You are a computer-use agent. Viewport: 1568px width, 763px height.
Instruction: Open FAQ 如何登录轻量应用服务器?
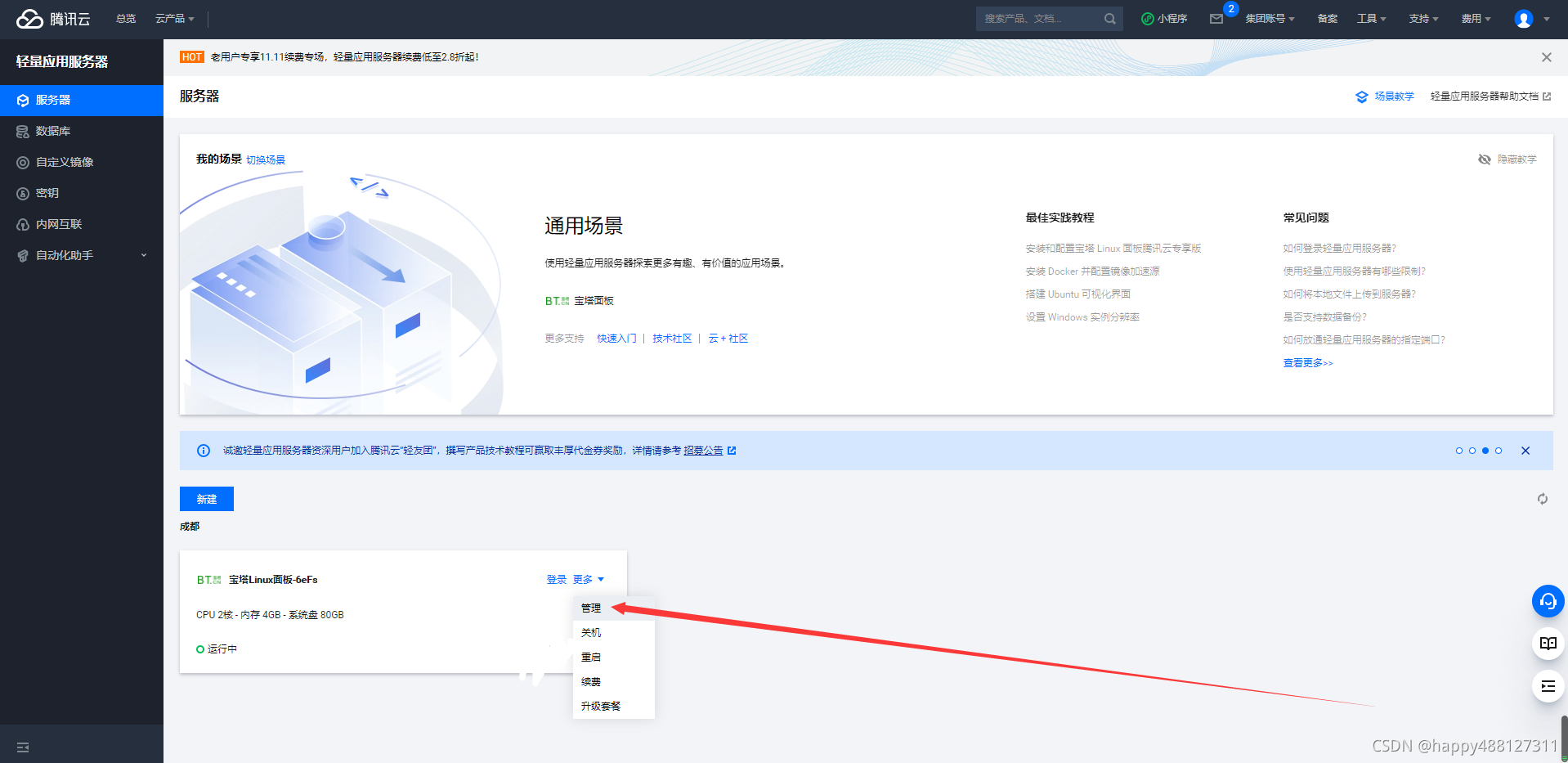[x=1340, y=249]
